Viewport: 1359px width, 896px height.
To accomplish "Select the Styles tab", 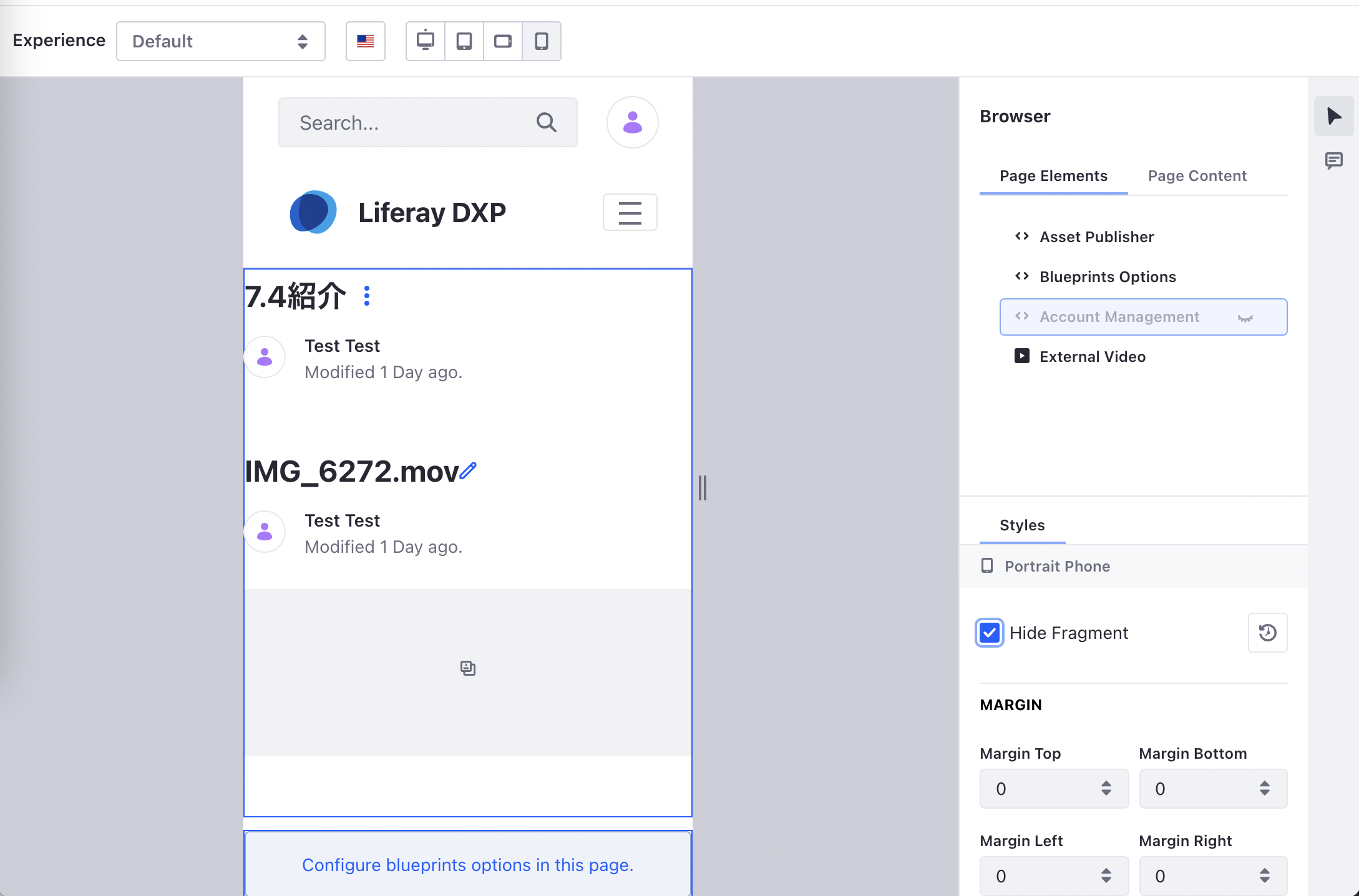I will 1022,525.
